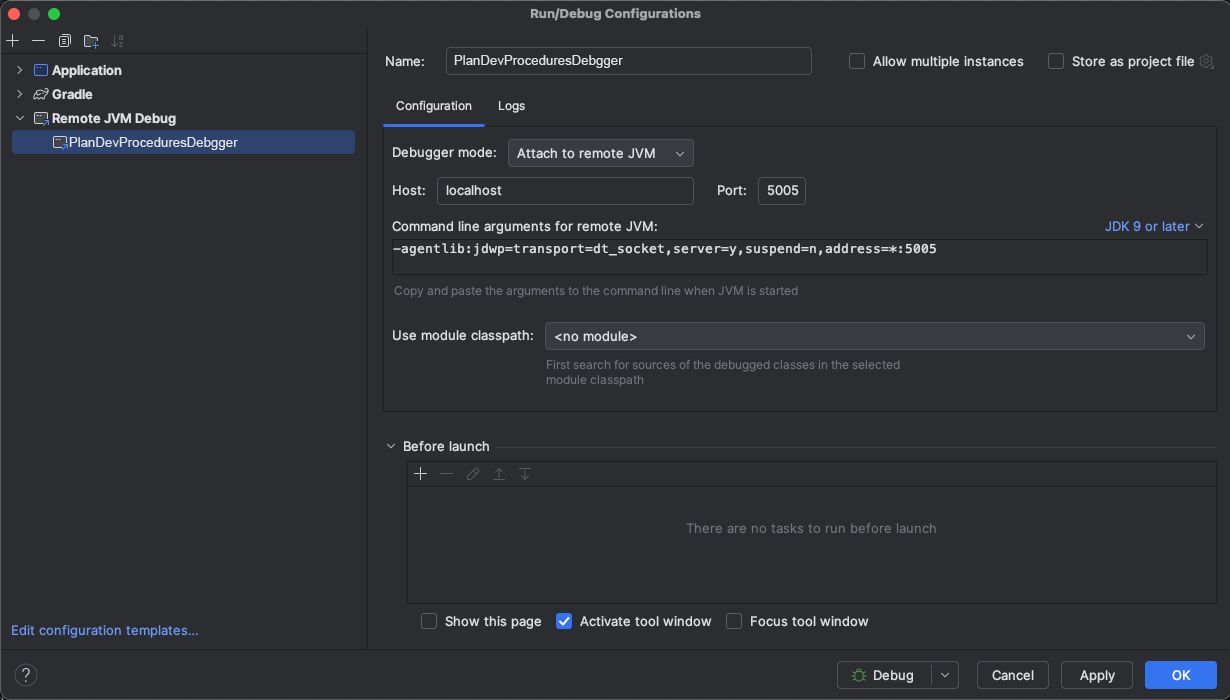Check Store as project file

coord(1055,61)
